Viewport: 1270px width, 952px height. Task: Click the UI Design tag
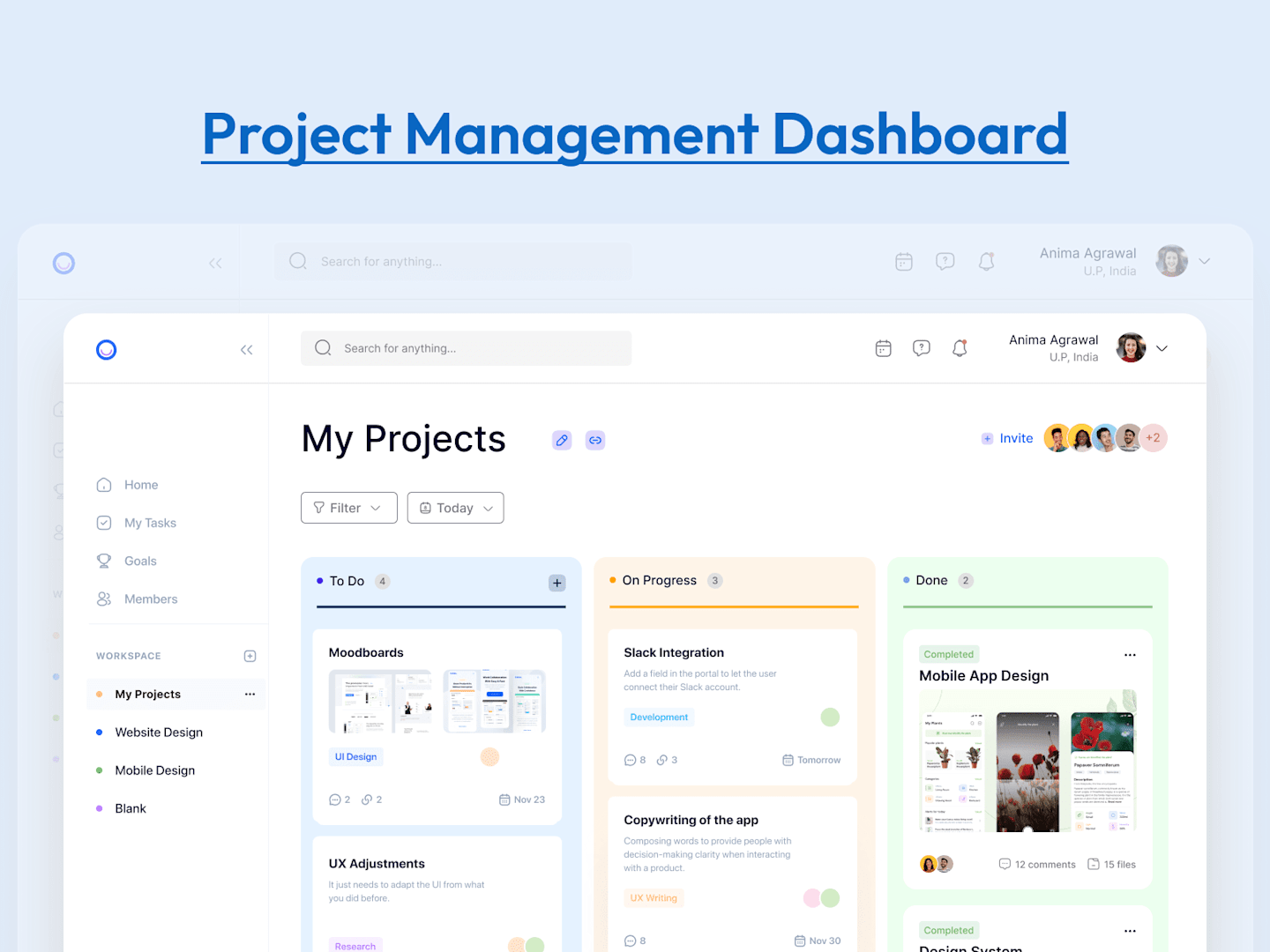point(355,757)
